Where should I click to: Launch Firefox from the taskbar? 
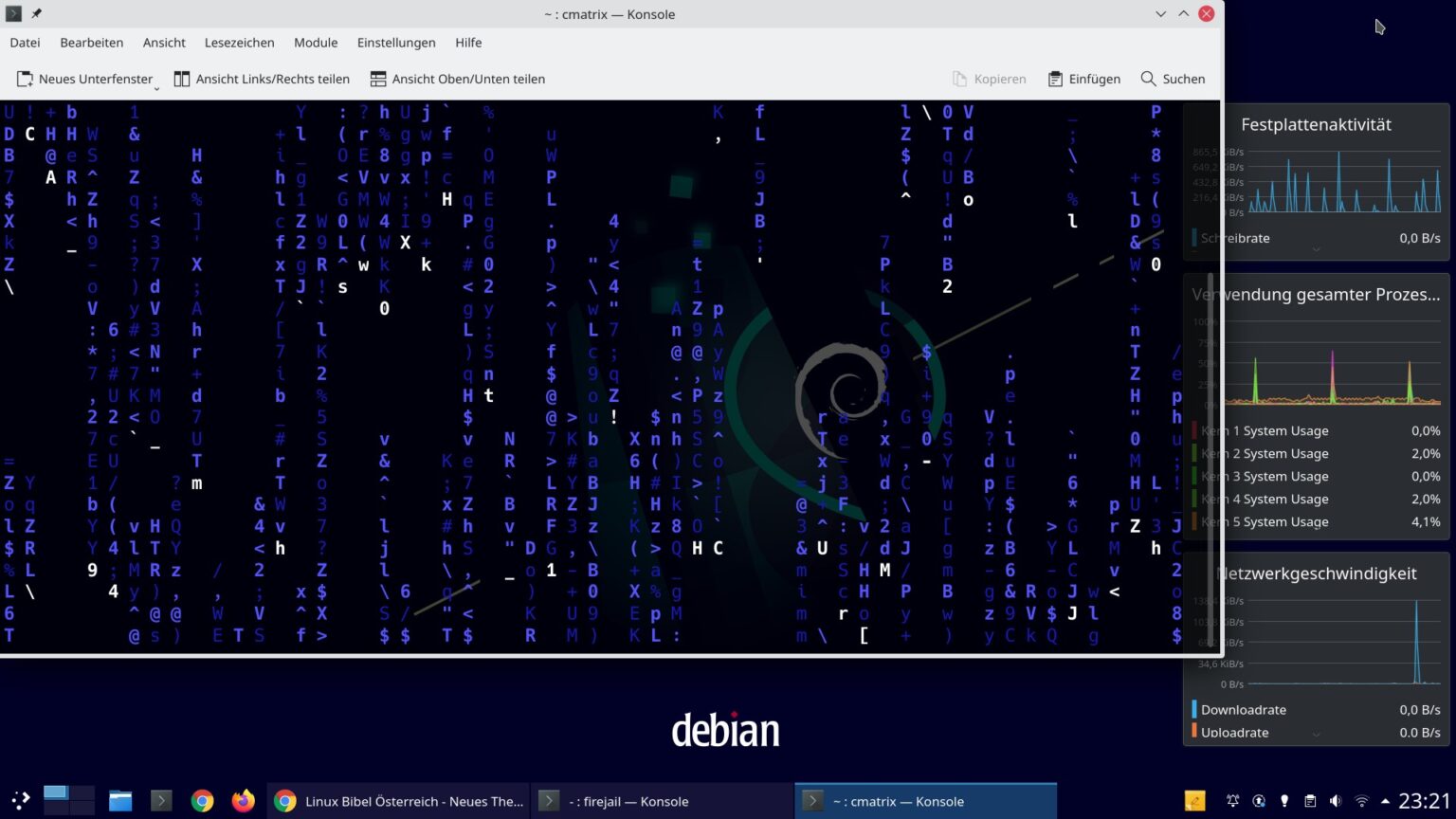tap(243, 801)
